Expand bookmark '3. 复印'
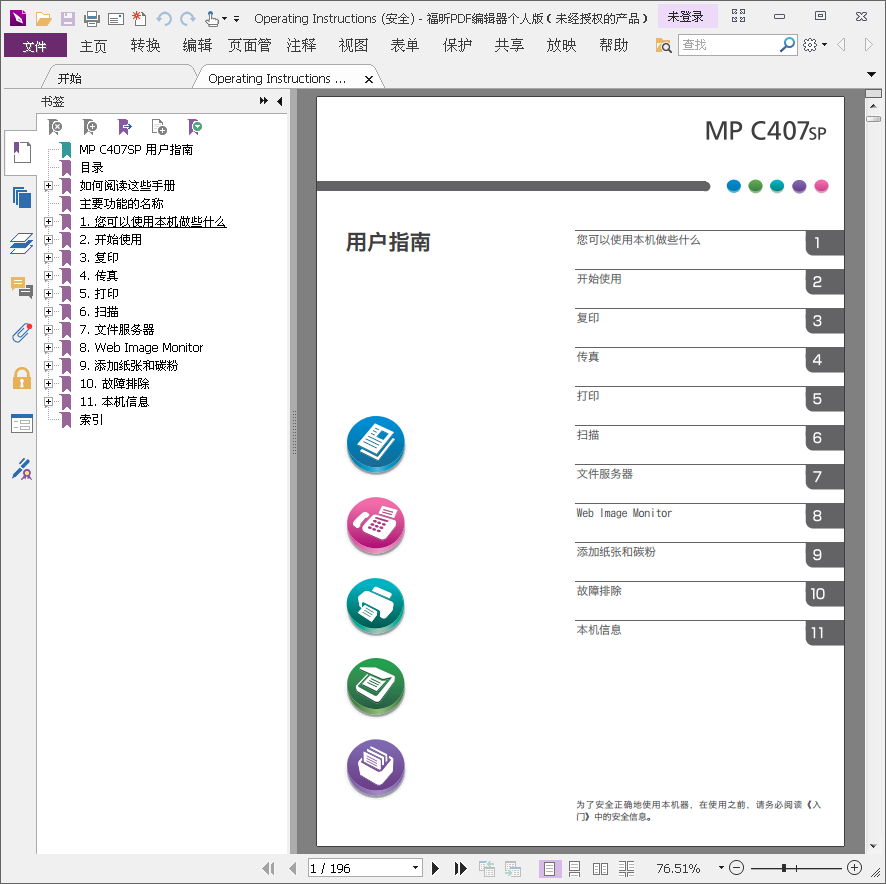This screenshot has height=884, width=886. point(49,258)
